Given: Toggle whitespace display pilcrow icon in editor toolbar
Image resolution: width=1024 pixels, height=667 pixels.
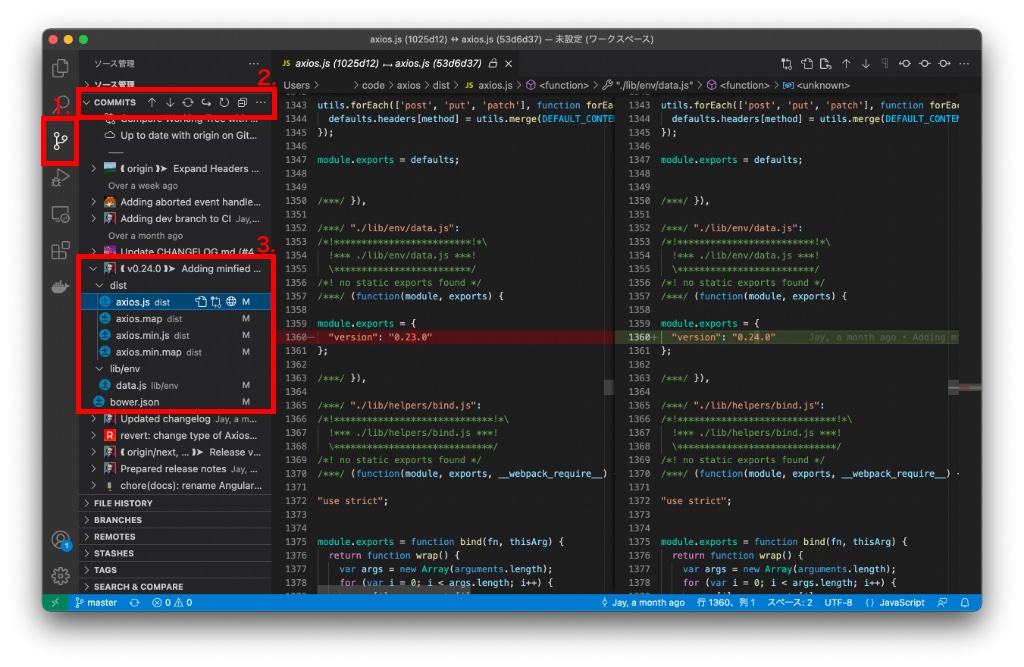Looking at the screenshot, I should click(x=884, y=64).
